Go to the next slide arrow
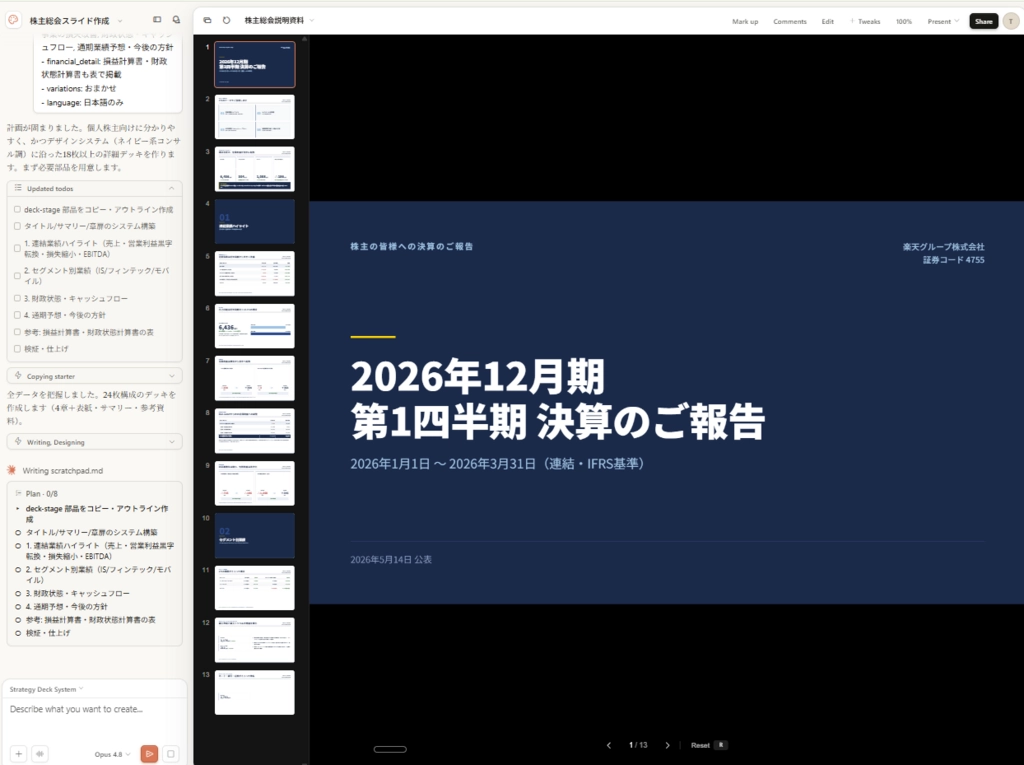The height and width of the screenshot is (765, 1024). (x=667, y=745)
